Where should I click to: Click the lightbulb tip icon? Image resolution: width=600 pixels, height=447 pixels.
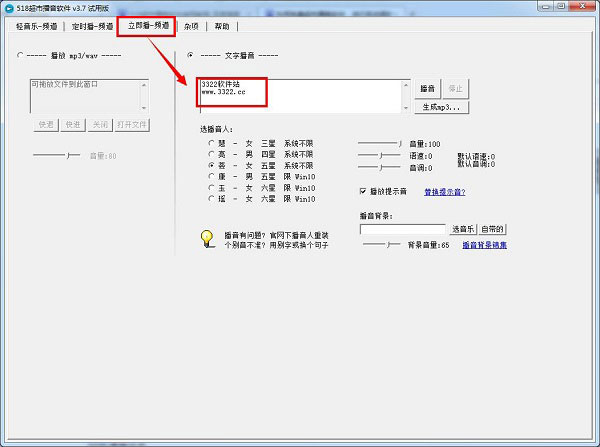pyautogui.click(x=208, y=238)
